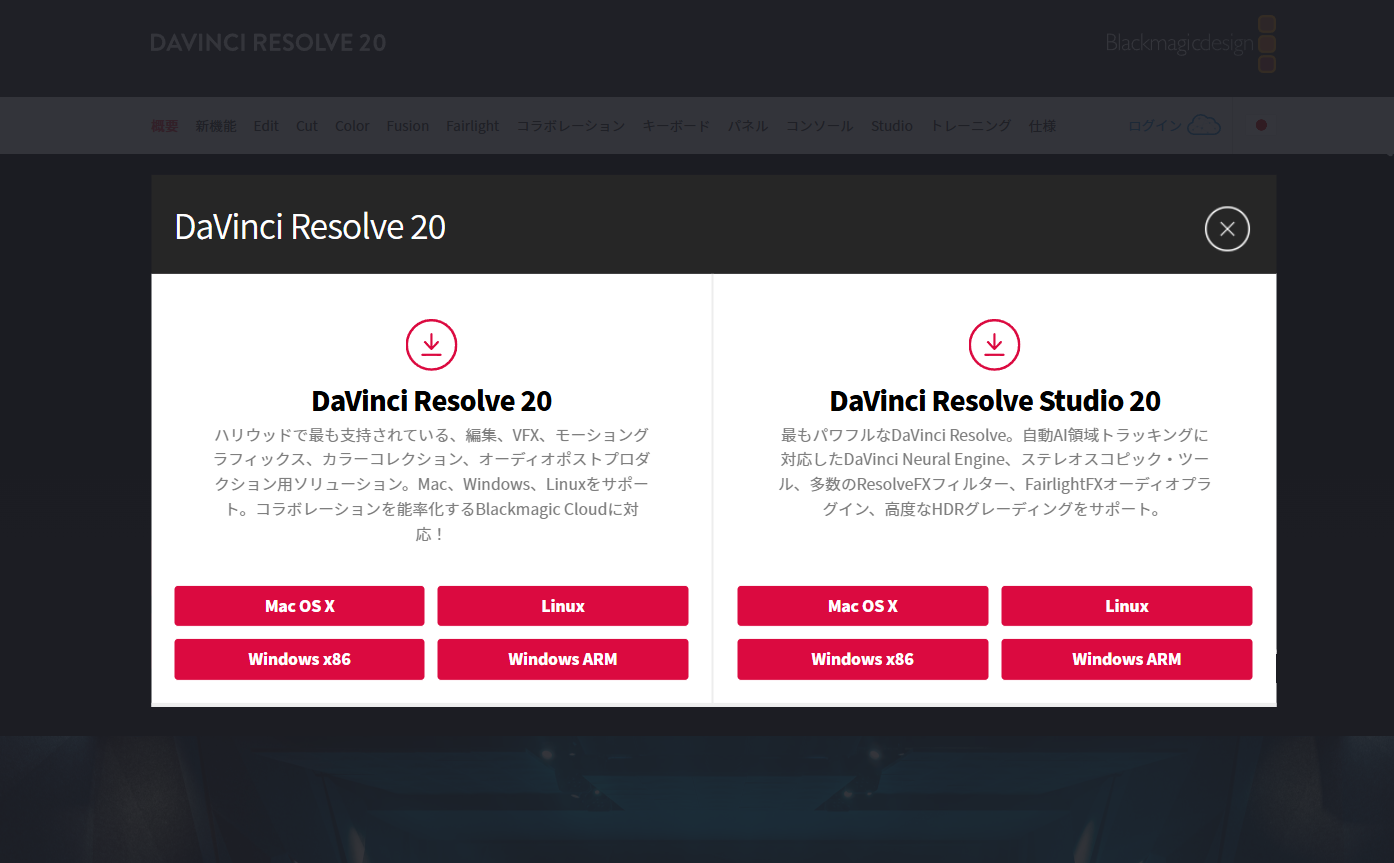This screenshot has width=1394, height=863.
Task: Switch to the Fairlight navigation tab
Action: coord(472,126)
